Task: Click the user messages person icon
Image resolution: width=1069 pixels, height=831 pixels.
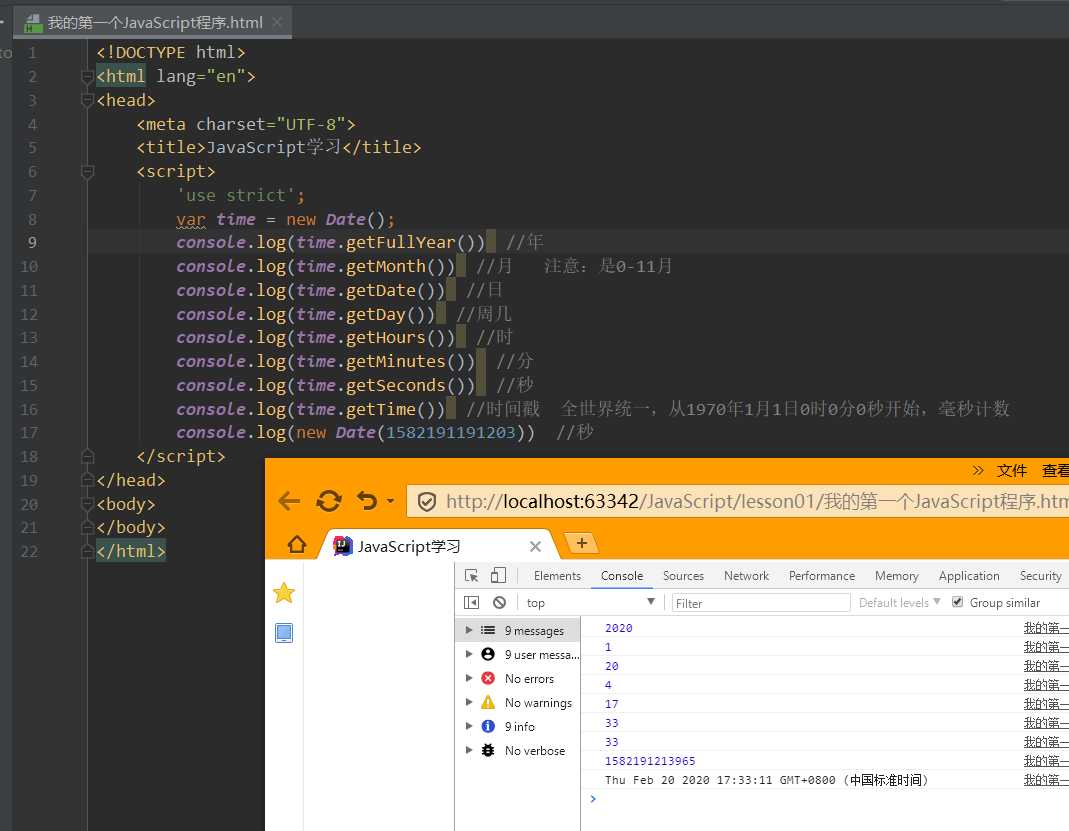Action: (488, 654)
